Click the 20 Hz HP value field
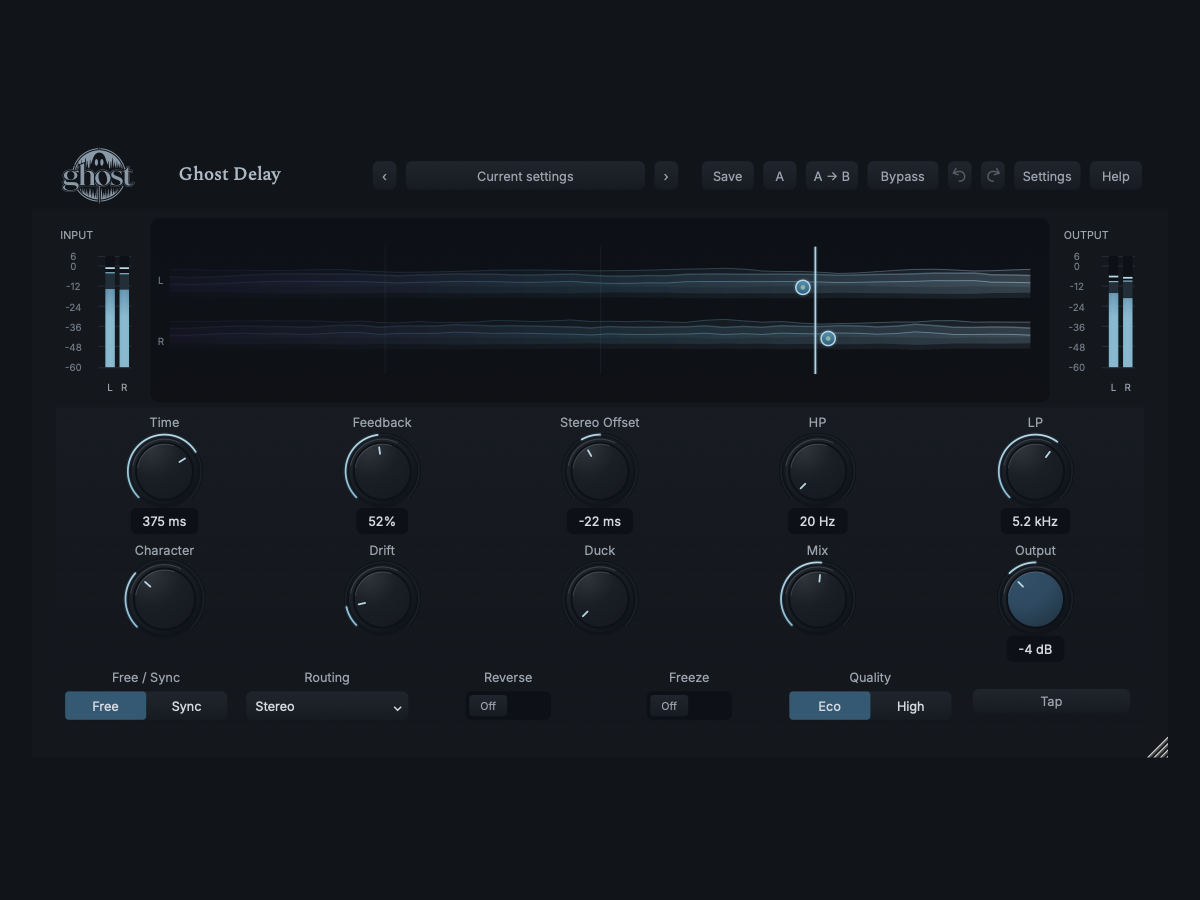This screenshot has height=900, width=1200. (x=818, y=521)
